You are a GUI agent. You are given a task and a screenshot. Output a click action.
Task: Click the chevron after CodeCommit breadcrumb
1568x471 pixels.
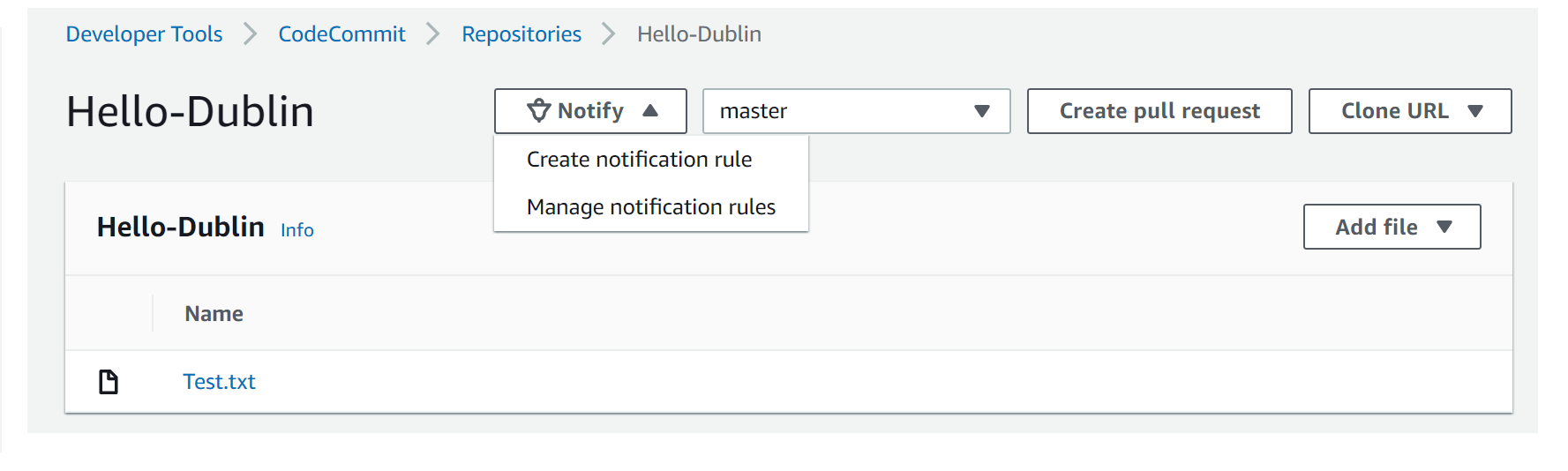point(433,34)
